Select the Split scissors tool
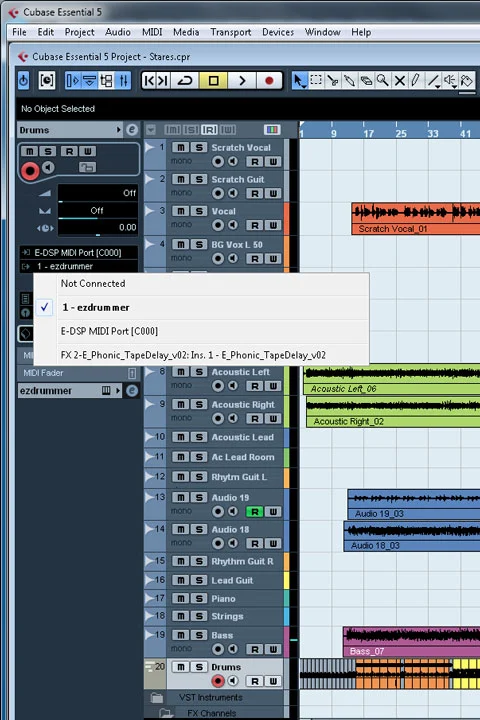Image resolution: width=480 pixels, height=720 pixels. pyautogui.click(x=333, y=81)
